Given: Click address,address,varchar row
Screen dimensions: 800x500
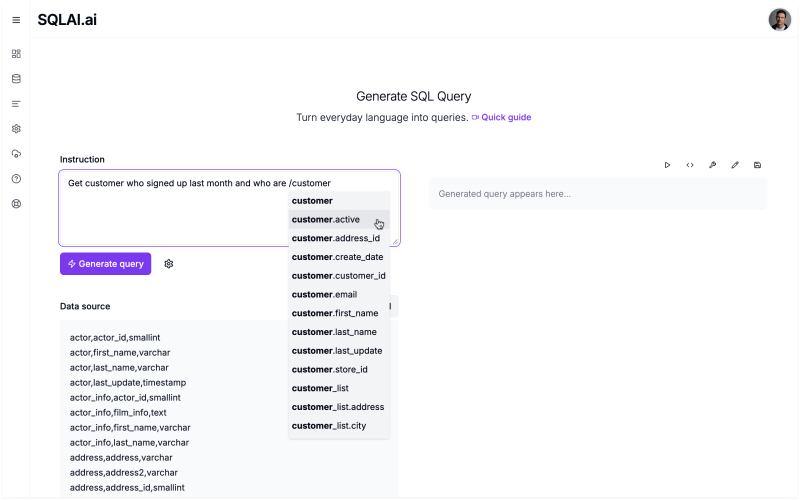Looking at the screenshot, I should click(121, 458).
